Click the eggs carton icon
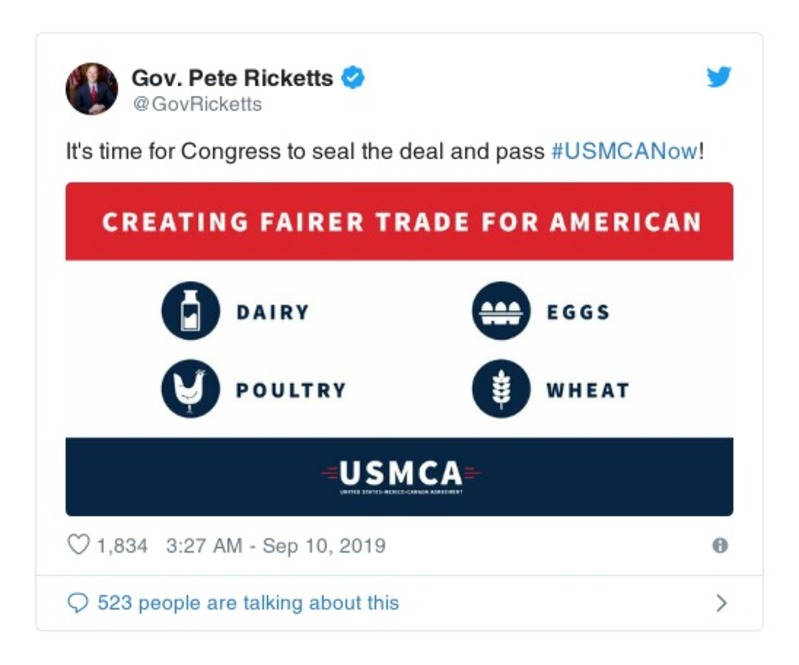This screenshot has width=799, height=665. (500, 311)
